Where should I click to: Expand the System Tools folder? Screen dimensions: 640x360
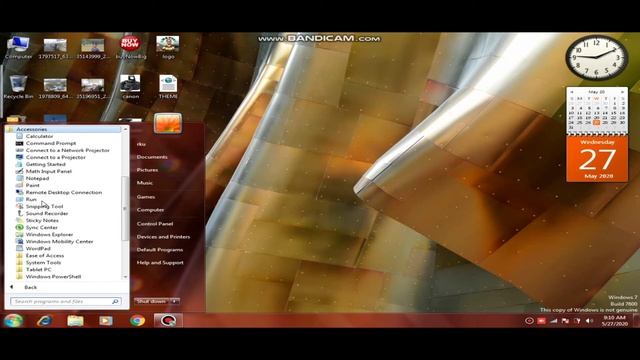pyautogui.click(x=43, y=262)
